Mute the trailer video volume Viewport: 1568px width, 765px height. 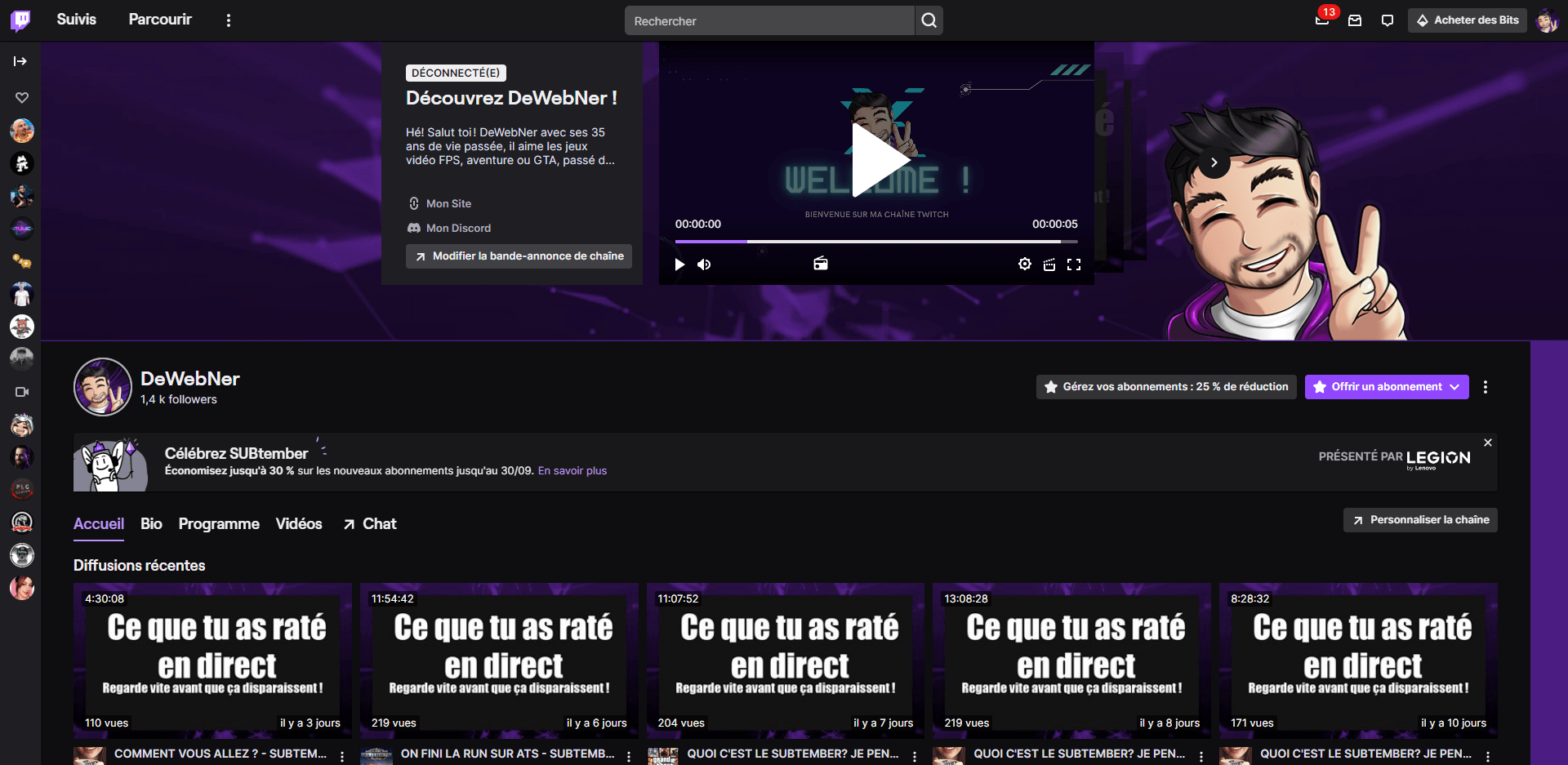click(x=704, y=265)
